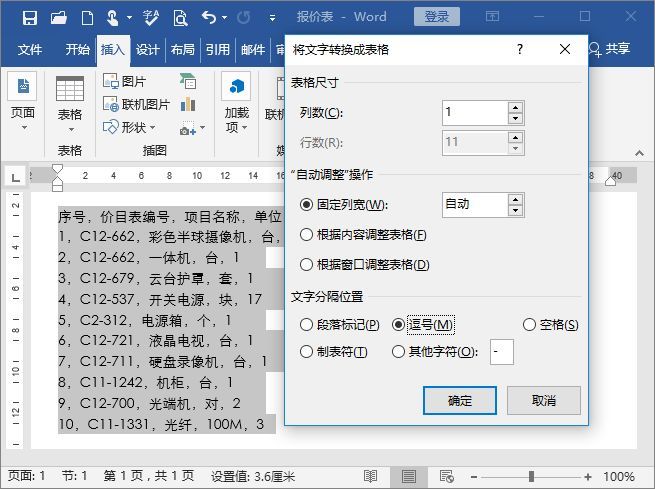Click the New blank document icon
655x489 pixels.
pyautogui.click(x=87, y=18)
